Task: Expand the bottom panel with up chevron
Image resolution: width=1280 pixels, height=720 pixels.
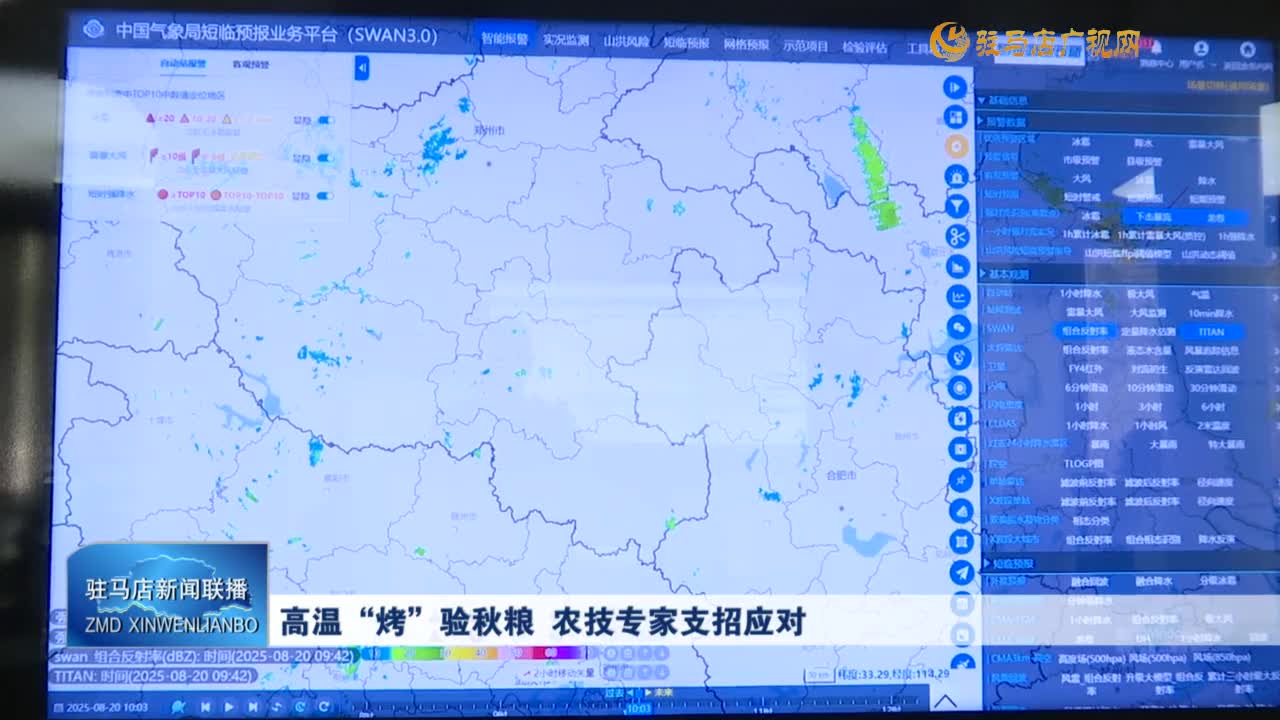Action: (944, 701)
